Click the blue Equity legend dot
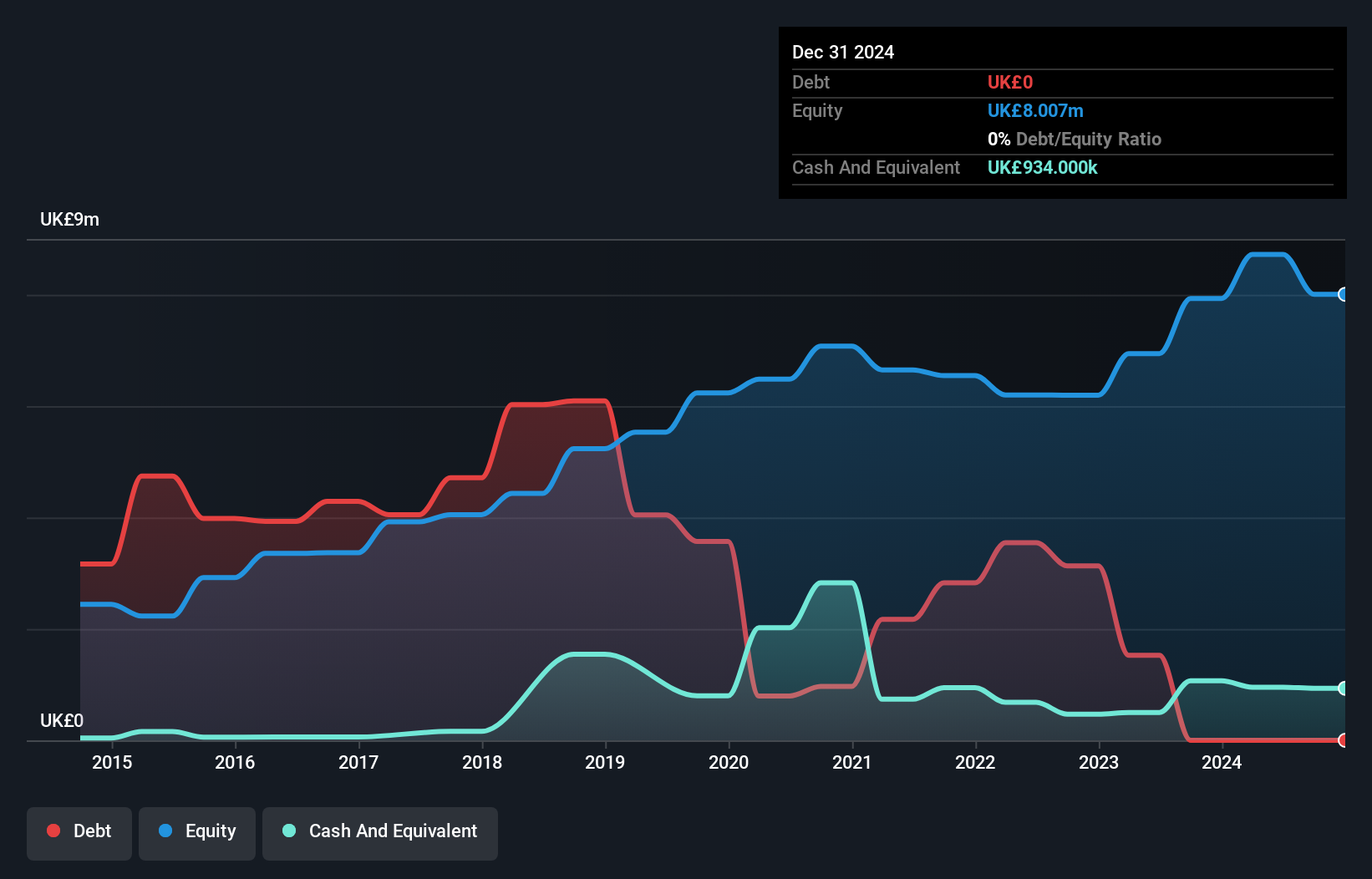This screenshot has width=1372, height=879. tap(165, 831)
